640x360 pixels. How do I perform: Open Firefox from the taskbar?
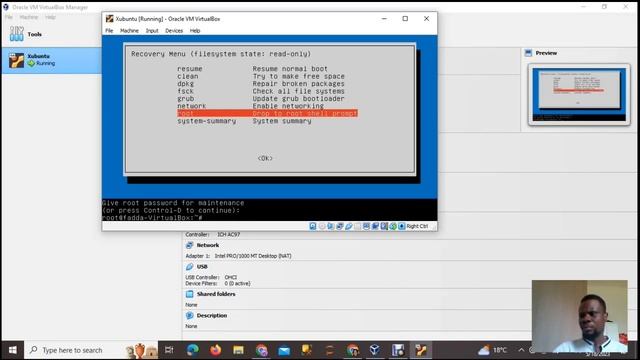point(216,350)
